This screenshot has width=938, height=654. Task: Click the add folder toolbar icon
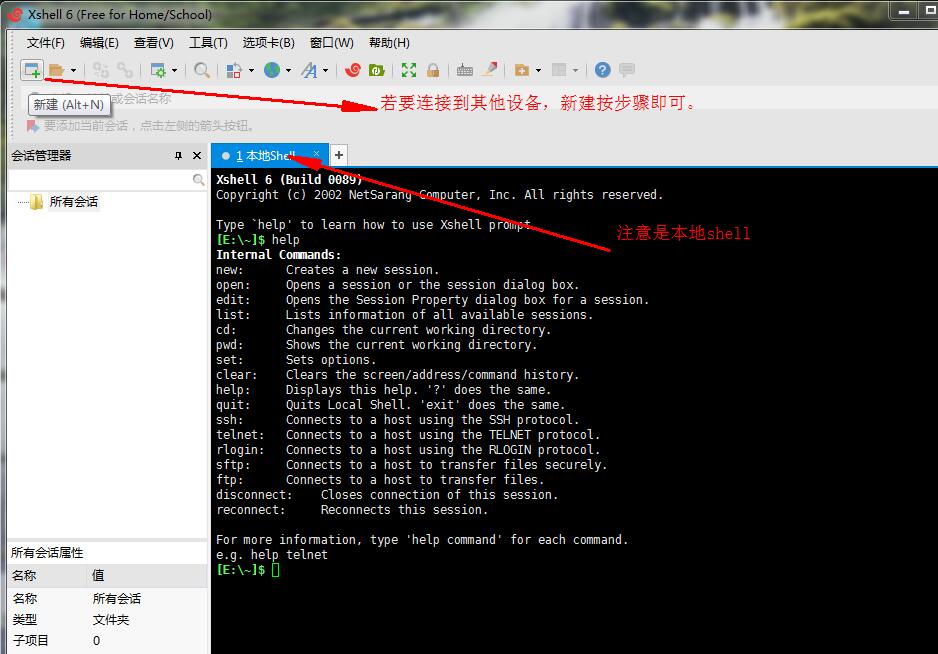pyautogui.click(x=522, y=71)
